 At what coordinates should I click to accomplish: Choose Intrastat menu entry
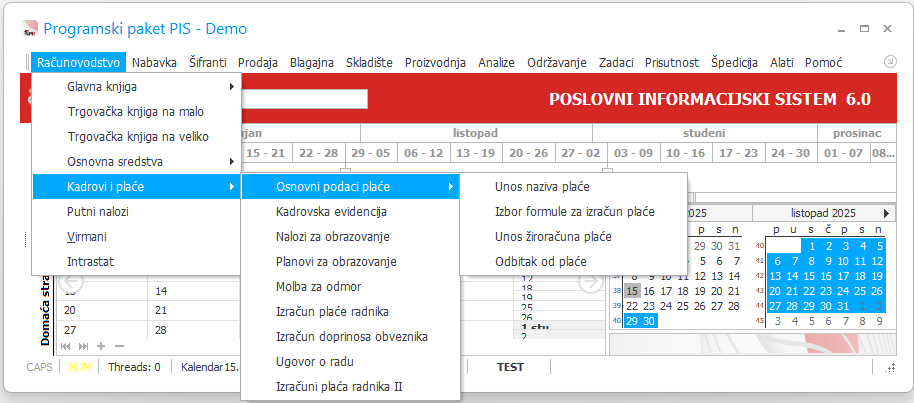[136, 261]
